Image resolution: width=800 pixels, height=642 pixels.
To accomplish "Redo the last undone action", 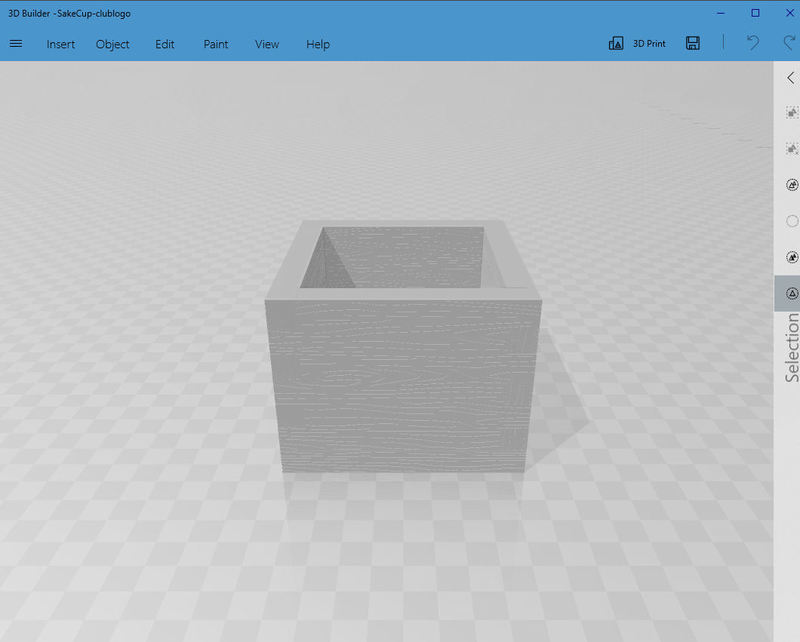I will coord(790,43).
